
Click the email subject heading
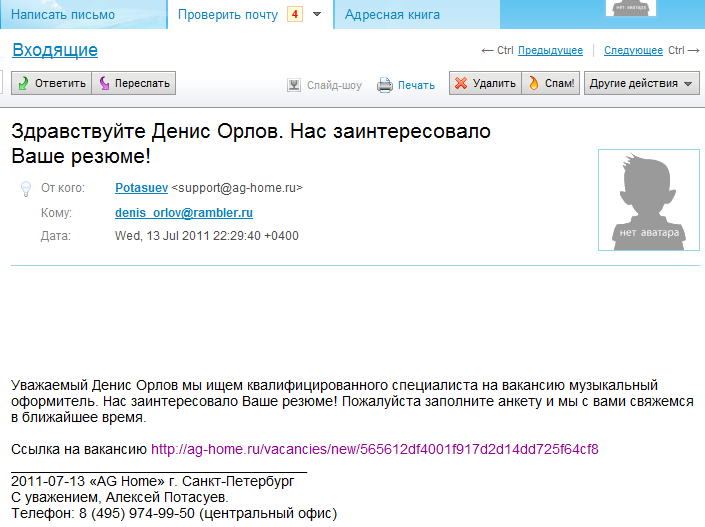(x=251, y=143)
